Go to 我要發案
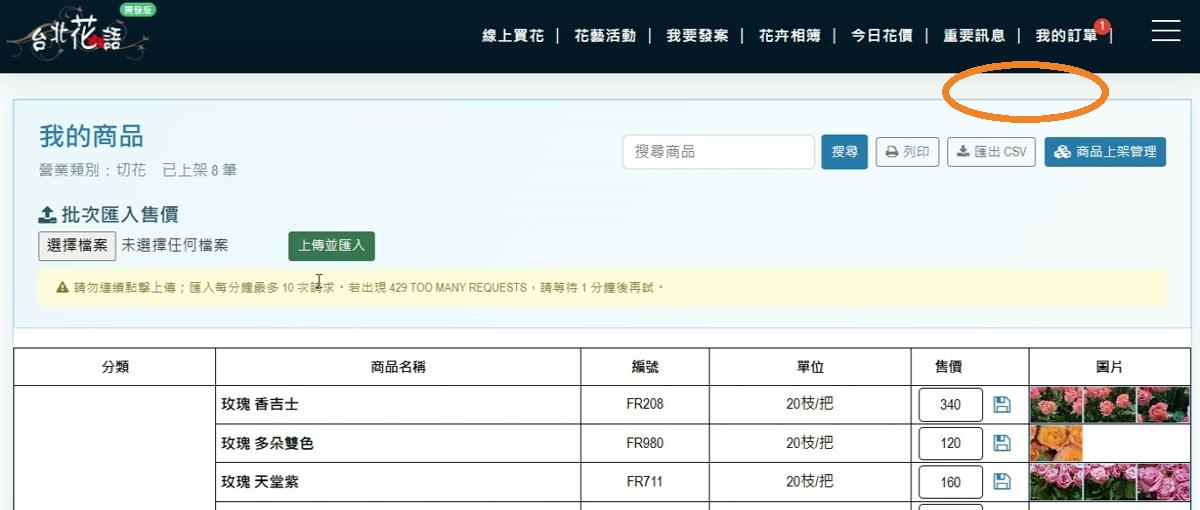 pyautogui.click(x=697, y=36)
